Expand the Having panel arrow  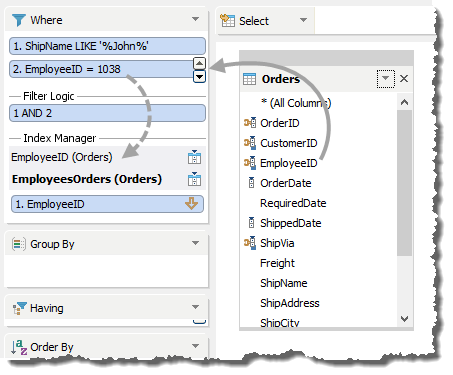click(196, 307)
